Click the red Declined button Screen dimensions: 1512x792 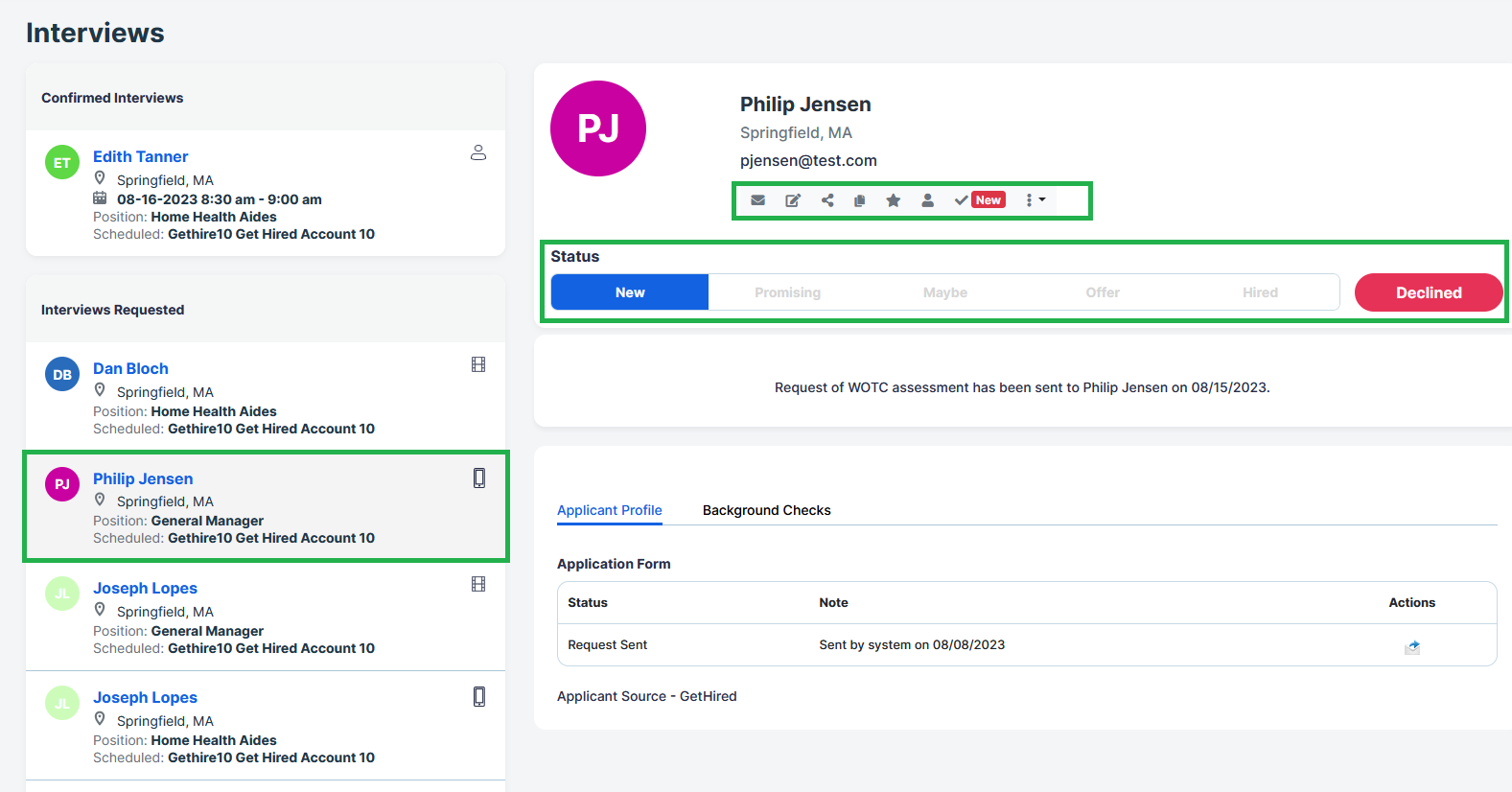(1428, 292)
